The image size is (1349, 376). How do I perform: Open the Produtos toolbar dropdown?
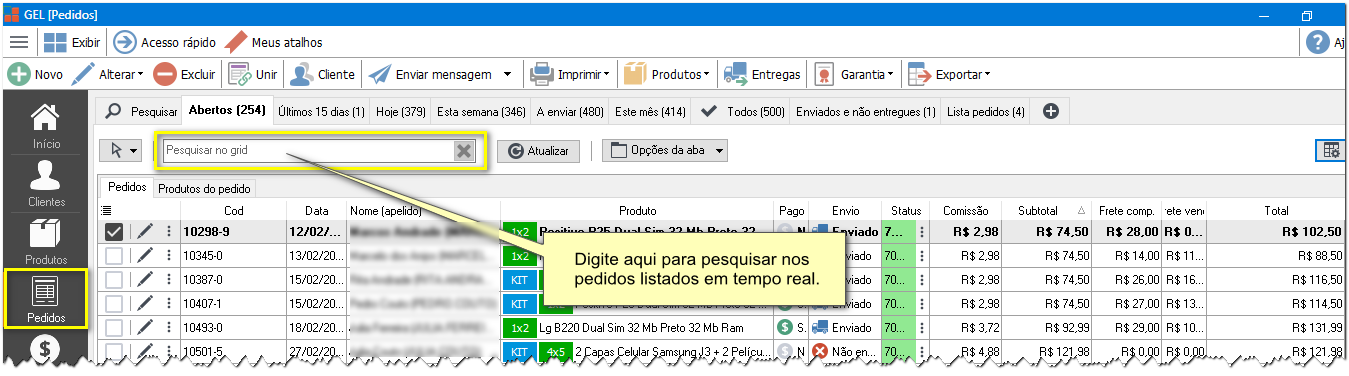point(667,74)
